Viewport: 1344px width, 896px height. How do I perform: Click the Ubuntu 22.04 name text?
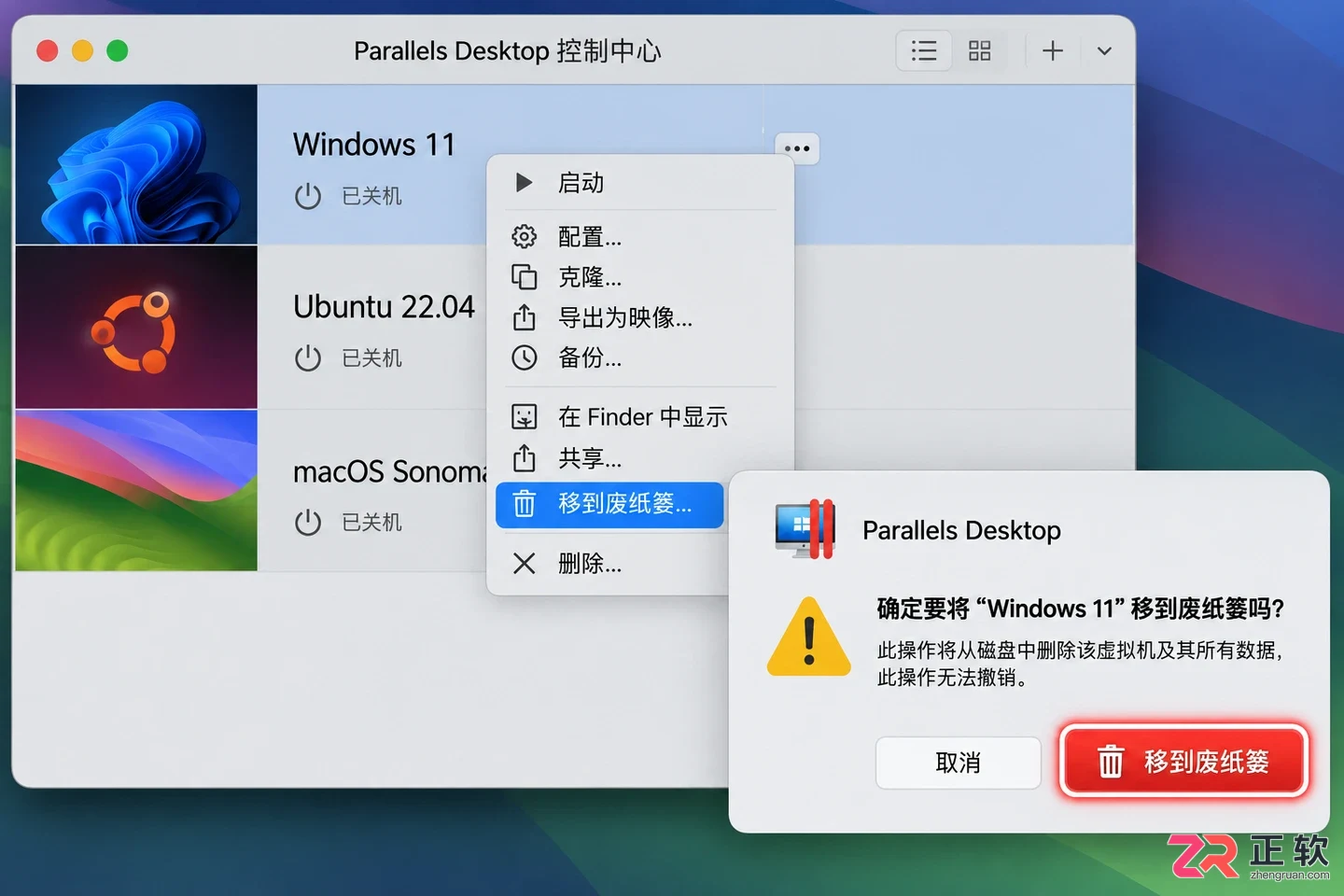click(x=384, y=307)
